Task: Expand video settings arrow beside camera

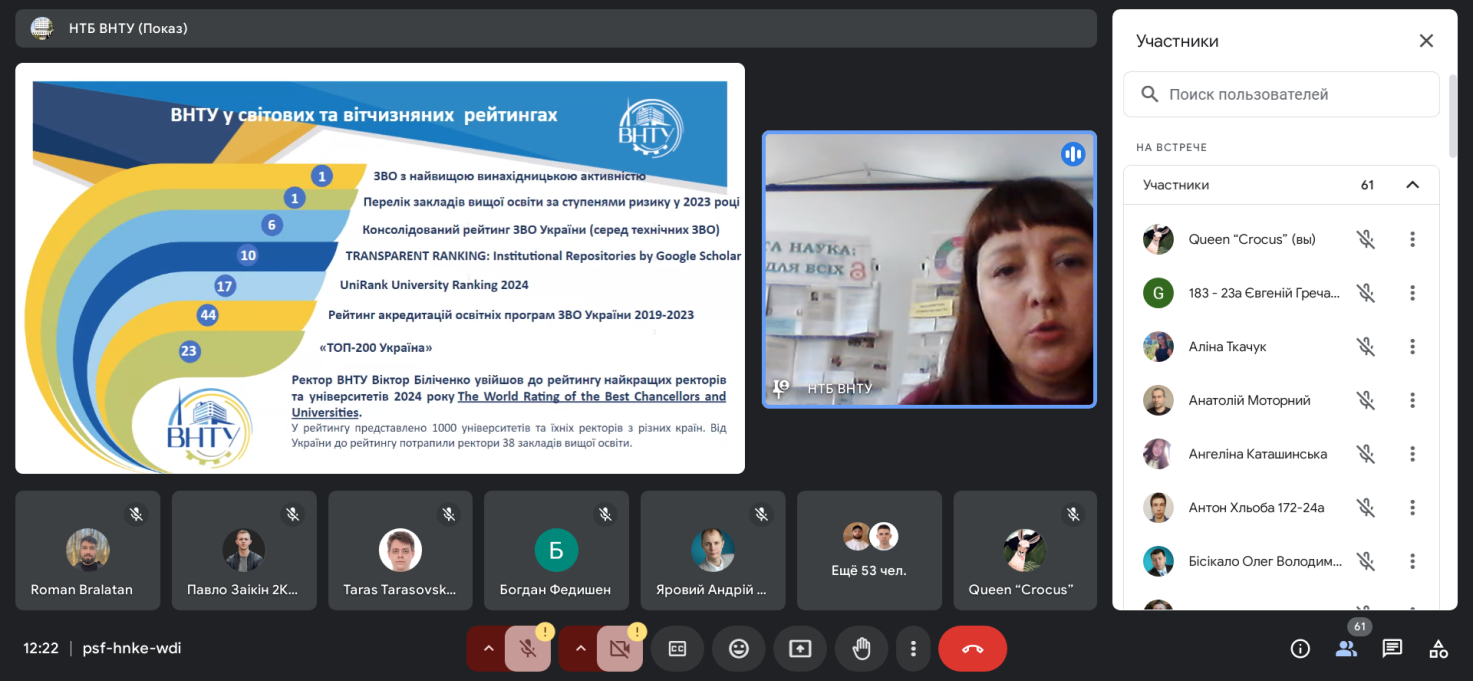Action: 580,648
